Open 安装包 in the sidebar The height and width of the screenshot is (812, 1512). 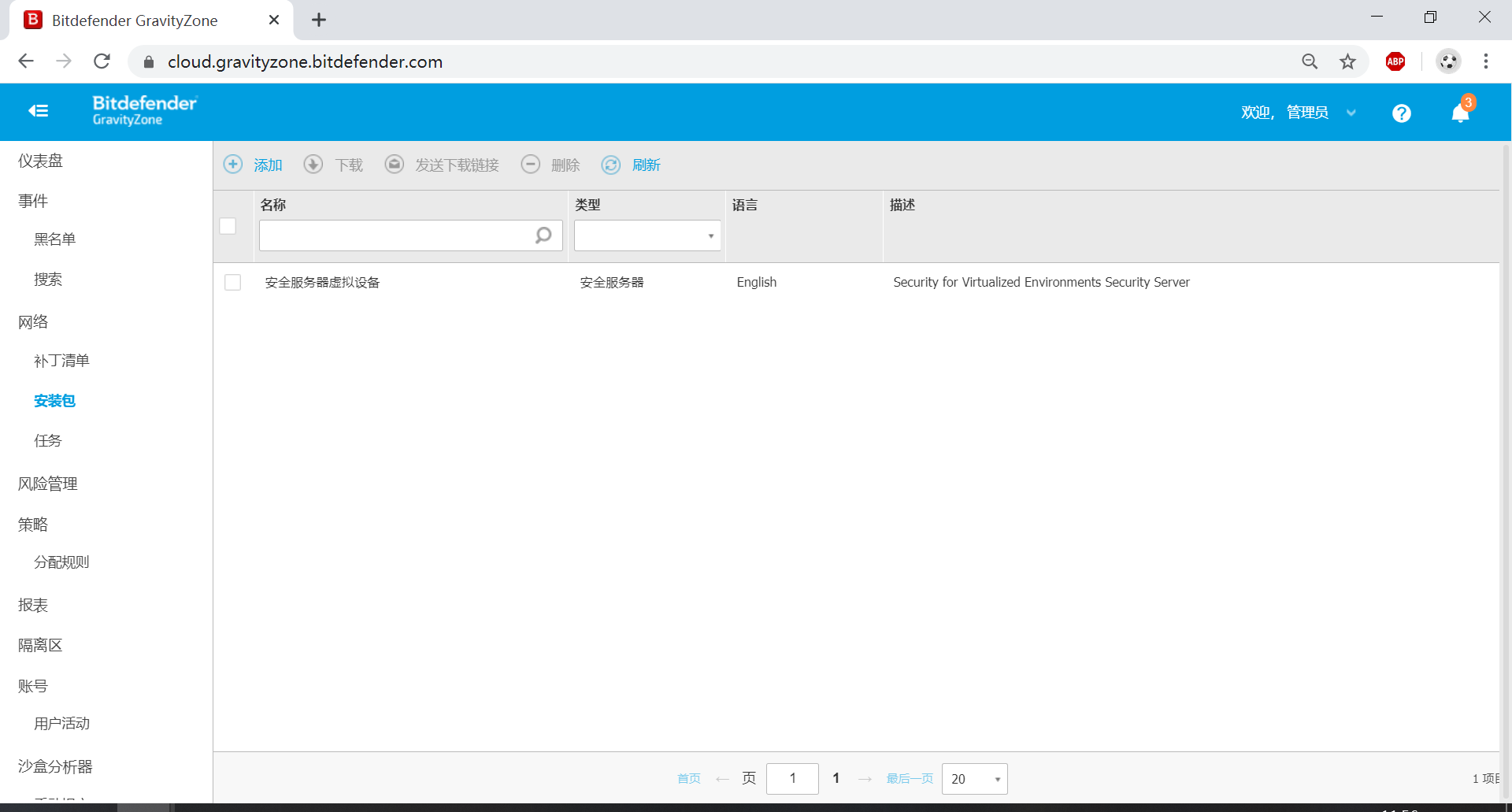point(54,401)
